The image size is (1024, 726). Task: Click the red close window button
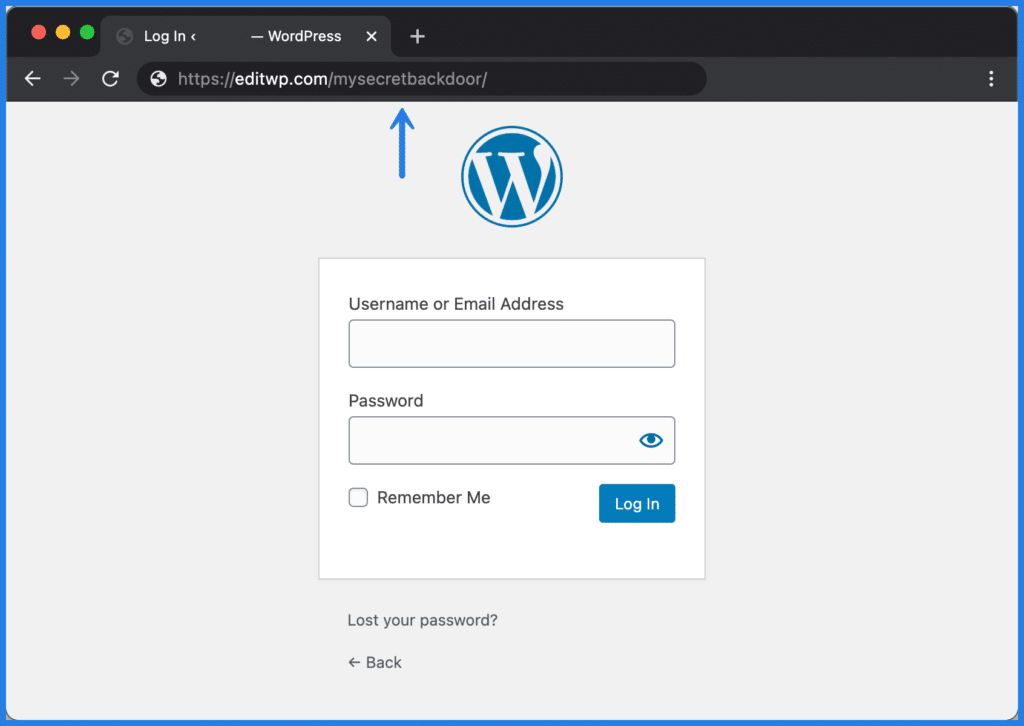point(39,32)
